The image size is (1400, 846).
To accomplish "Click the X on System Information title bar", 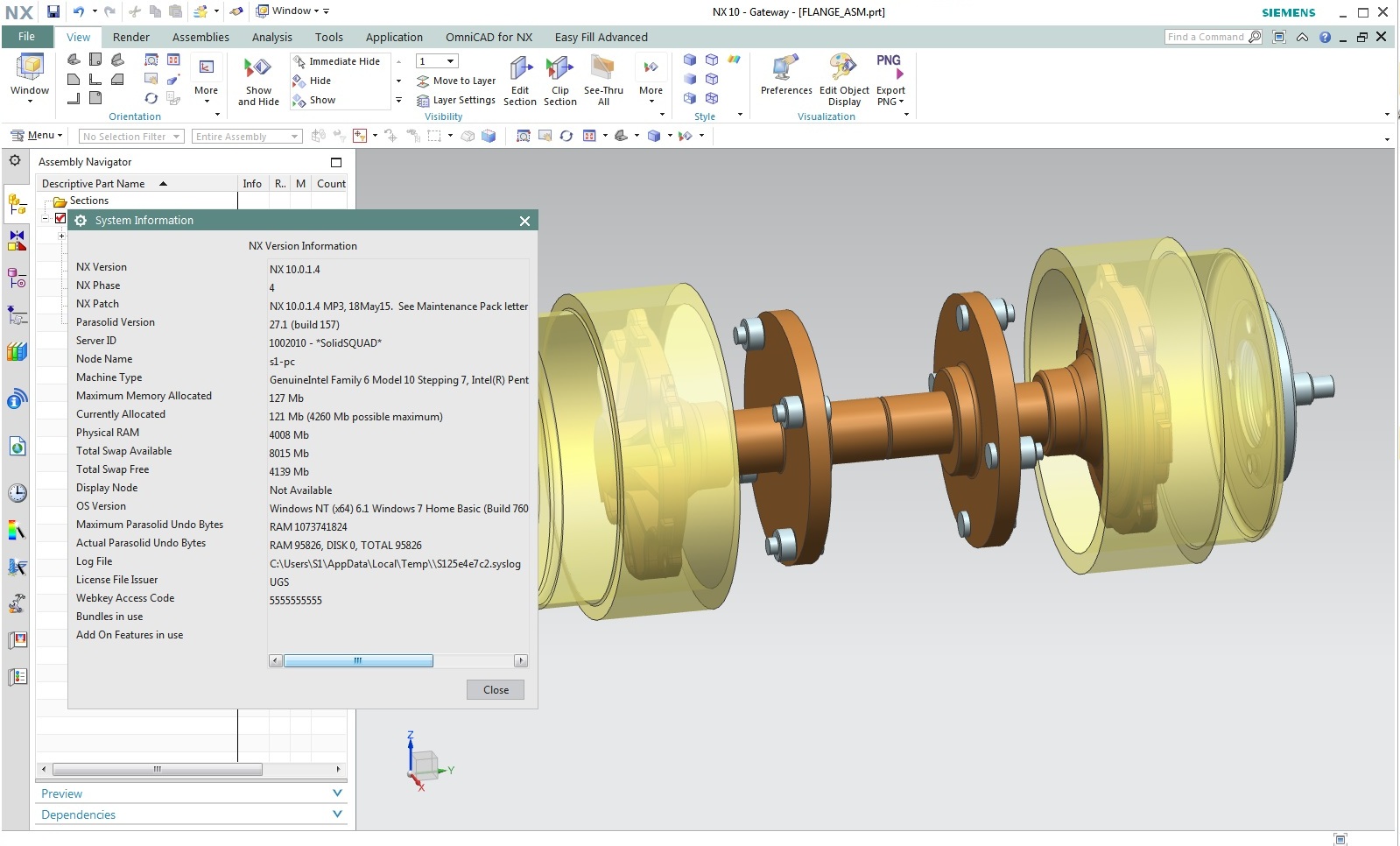I will click(524, 221).
